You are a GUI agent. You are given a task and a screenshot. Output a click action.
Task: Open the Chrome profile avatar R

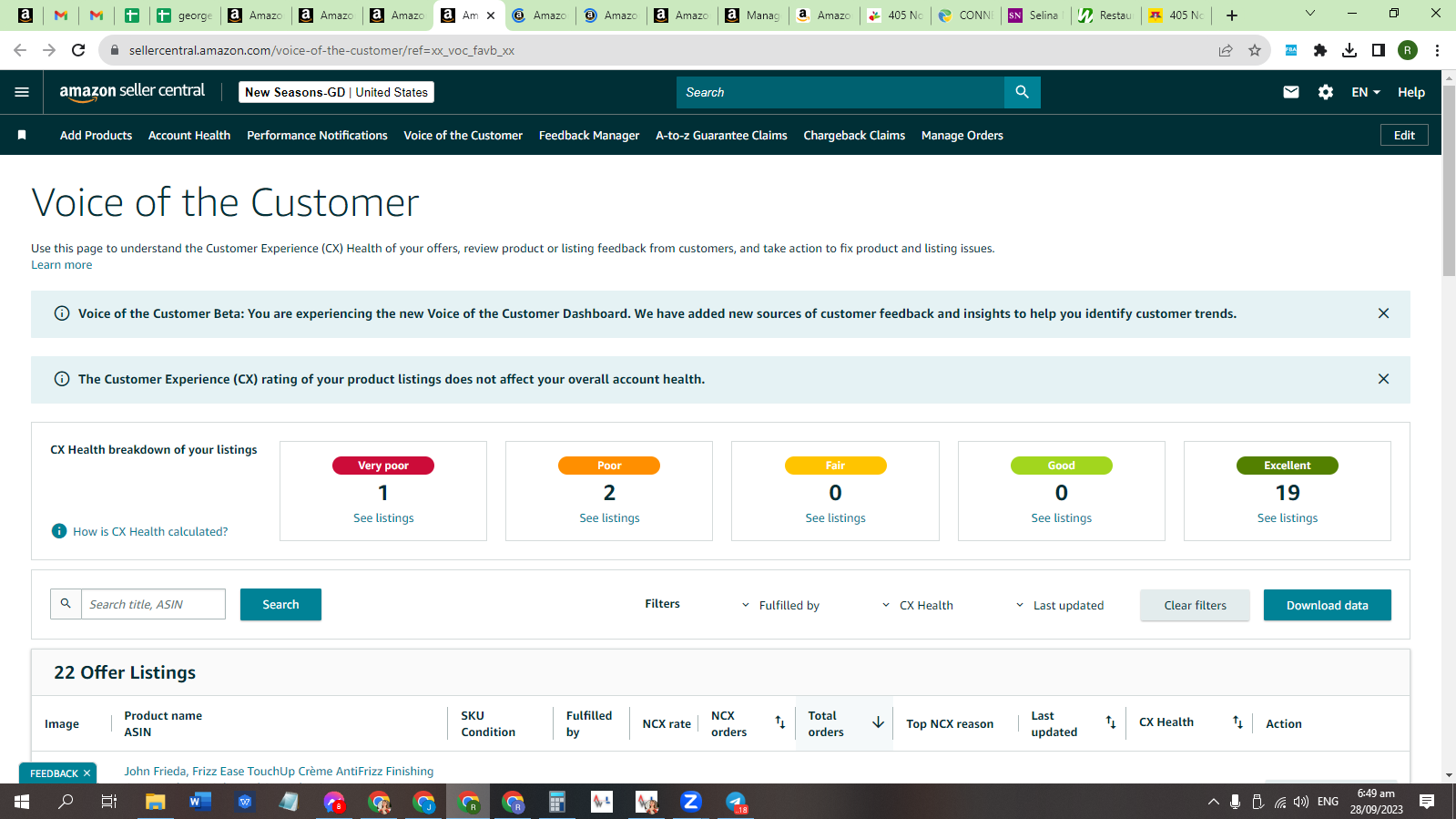coord(1408,50)
